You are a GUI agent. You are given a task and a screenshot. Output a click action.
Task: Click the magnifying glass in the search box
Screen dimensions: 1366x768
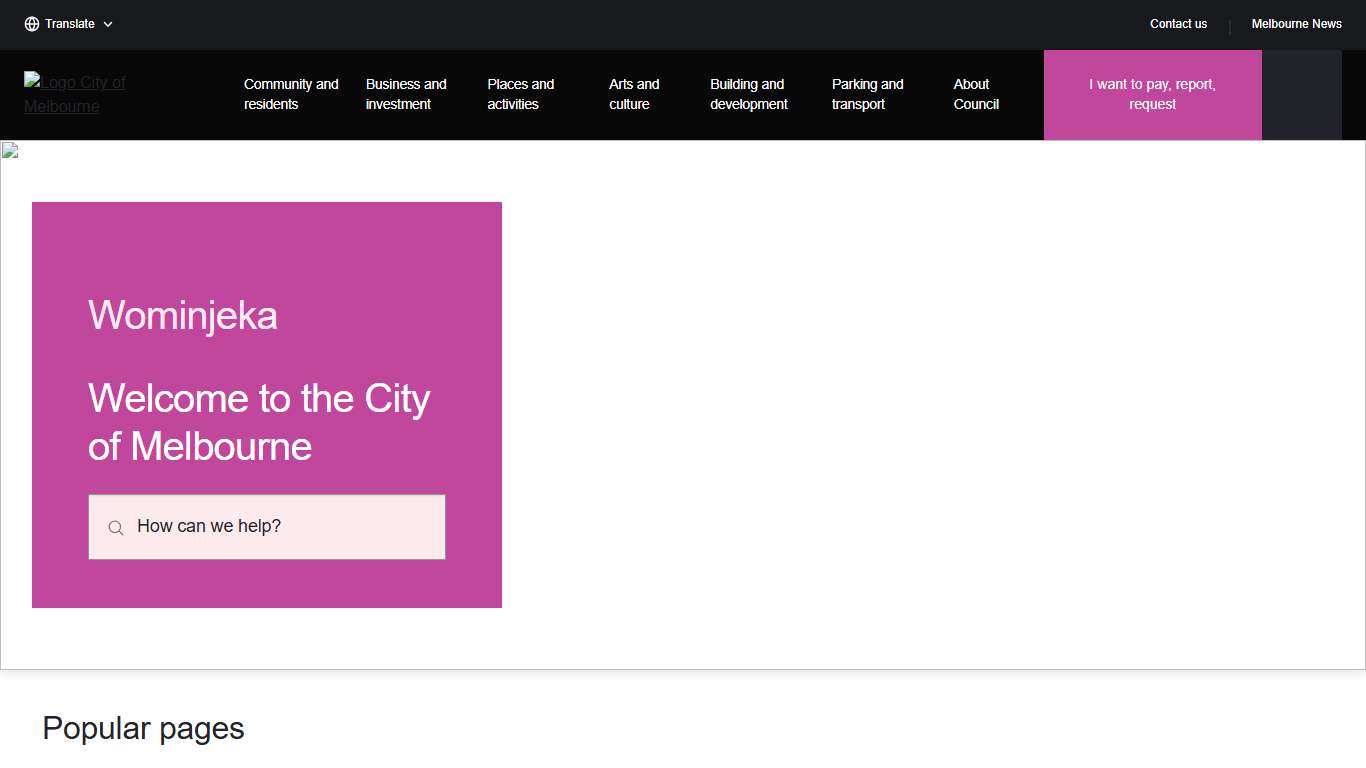[x=115, y=527]
